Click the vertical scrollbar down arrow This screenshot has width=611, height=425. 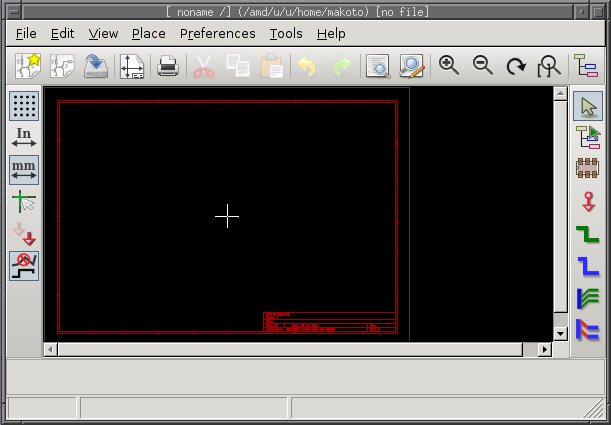click(560, 332)
